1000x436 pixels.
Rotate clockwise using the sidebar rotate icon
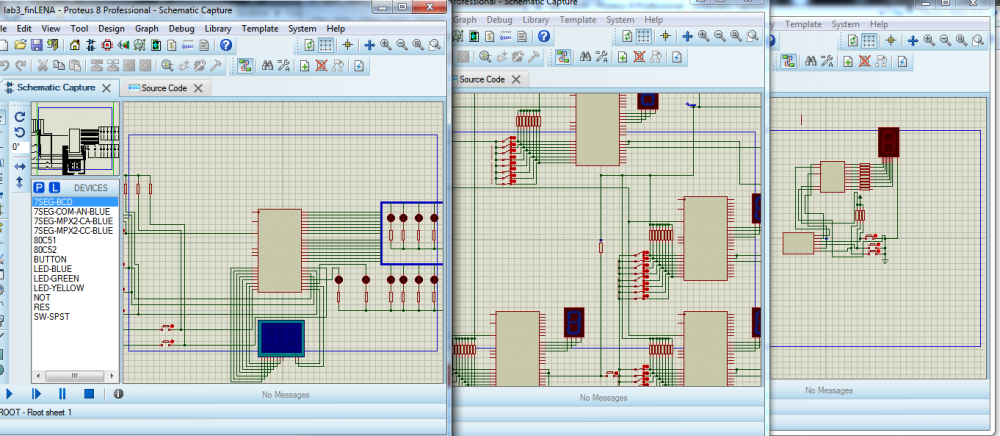point(19,116)
